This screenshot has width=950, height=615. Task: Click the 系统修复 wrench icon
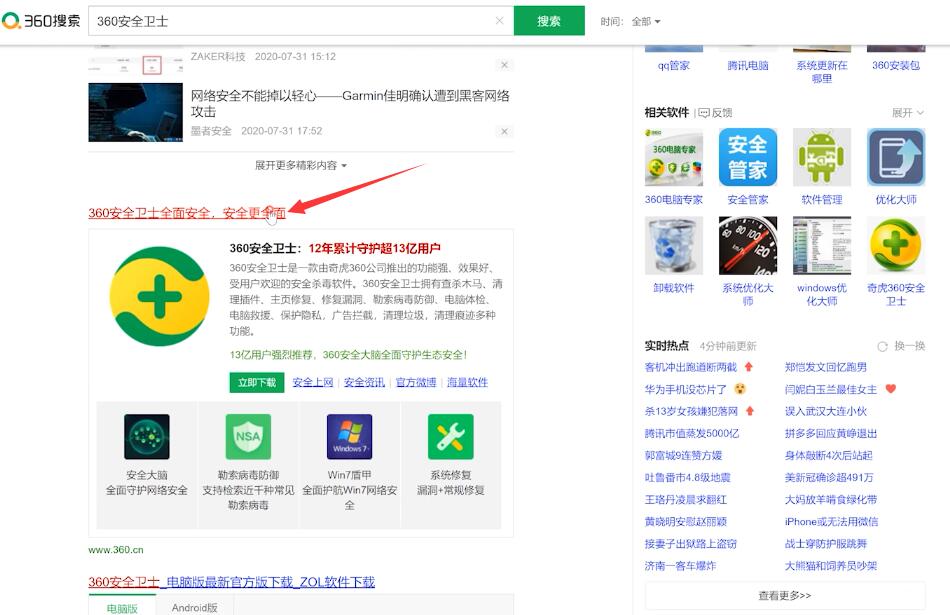click(x=450, y=436)
